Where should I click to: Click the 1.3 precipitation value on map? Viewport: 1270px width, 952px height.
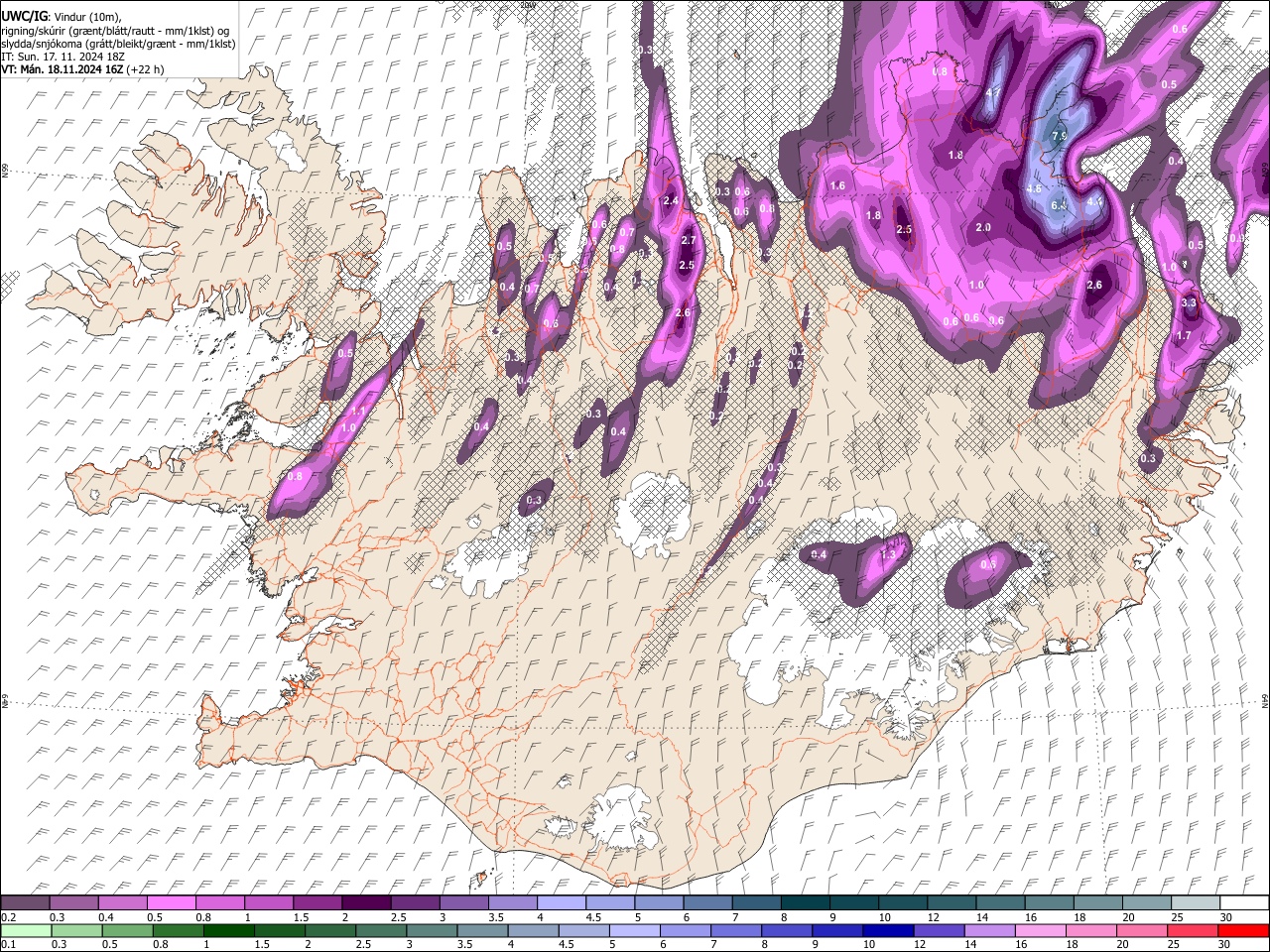[888, 555]
